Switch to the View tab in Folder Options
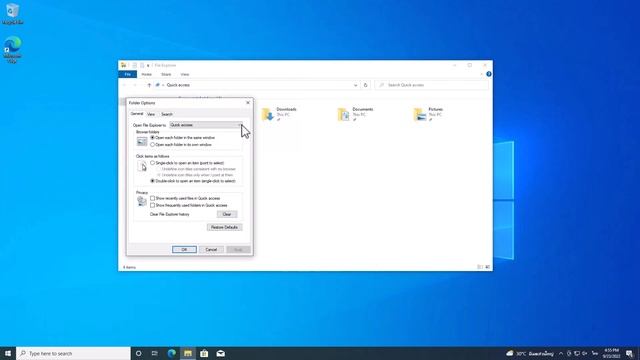The height and width of the screenshot is (360, 640). pos(151,114)
